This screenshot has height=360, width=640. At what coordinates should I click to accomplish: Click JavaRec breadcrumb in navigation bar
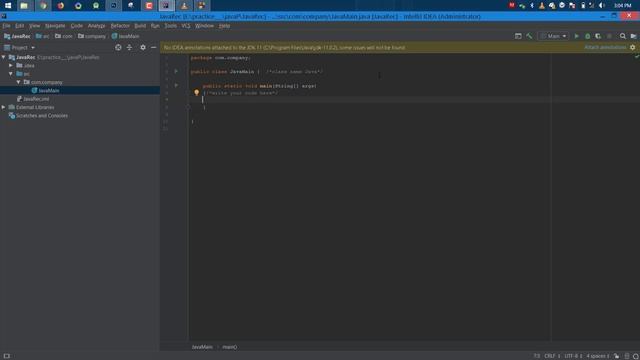tap(17, 36)
